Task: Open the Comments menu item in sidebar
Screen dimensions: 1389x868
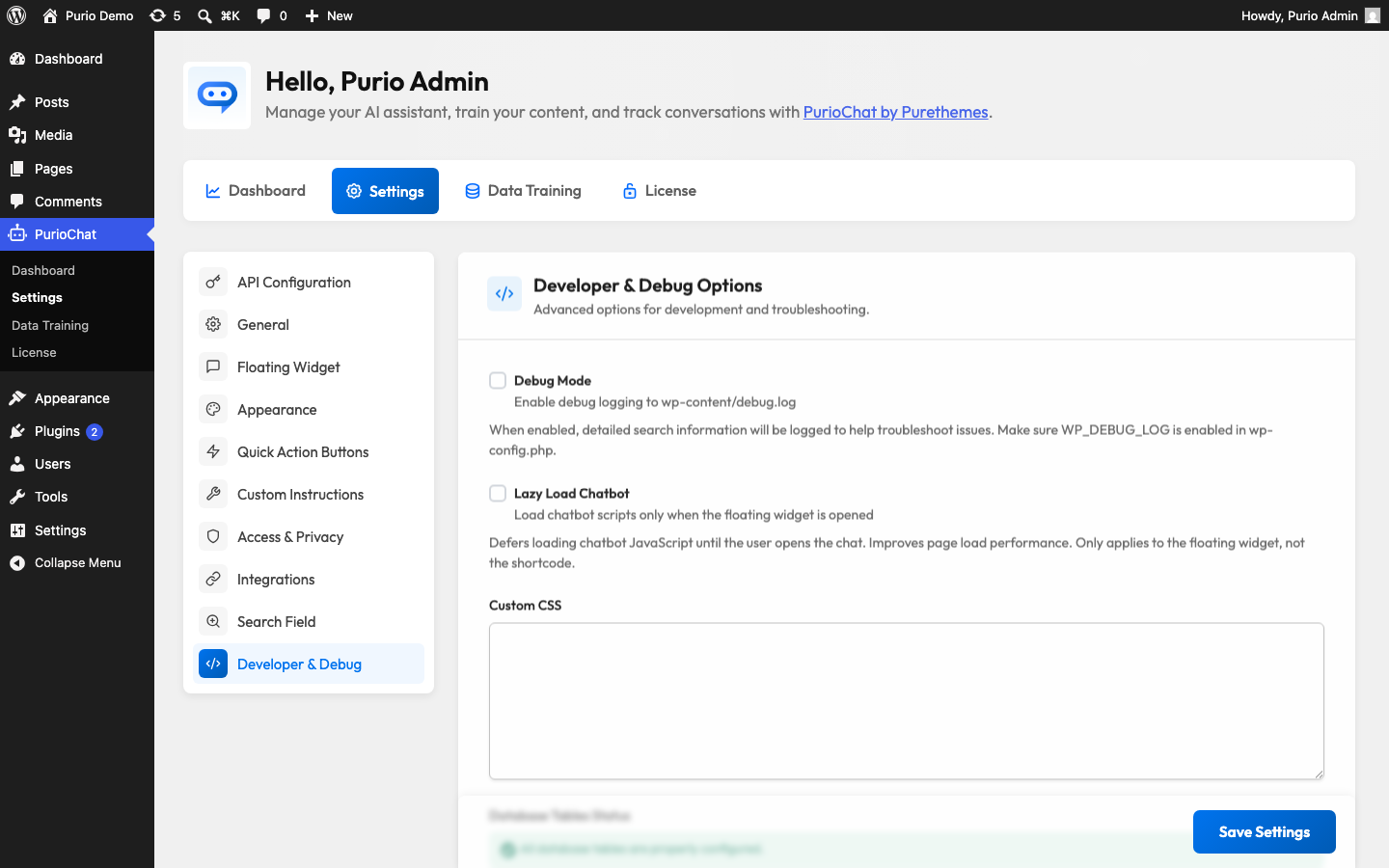Action: coord(77,202)
